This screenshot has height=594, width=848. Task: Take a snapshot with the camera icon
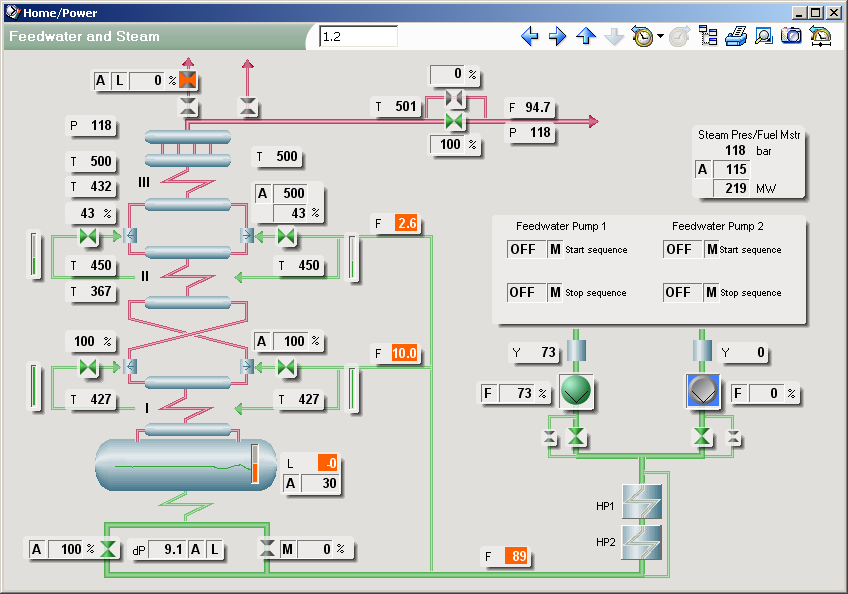(x=791, y=36)
